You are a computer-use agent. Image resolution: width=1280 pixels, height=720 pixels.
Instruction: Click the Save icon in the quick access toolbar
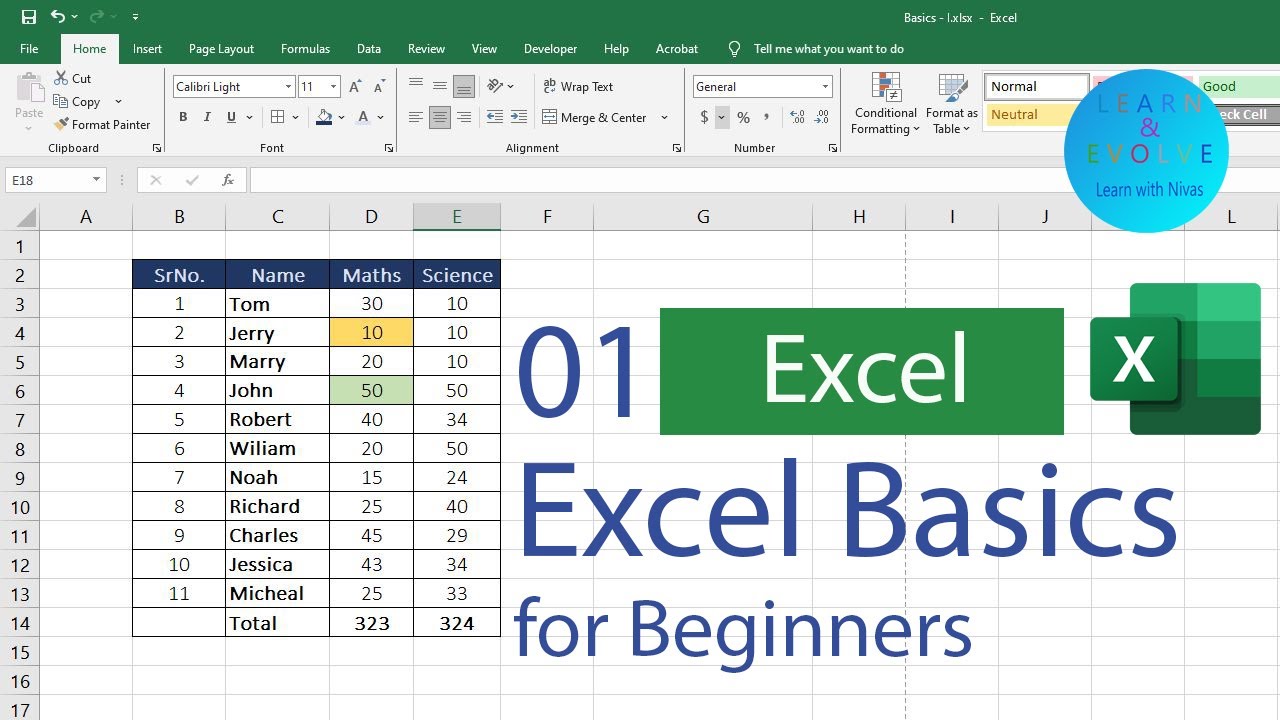click(x=29, y=17)
